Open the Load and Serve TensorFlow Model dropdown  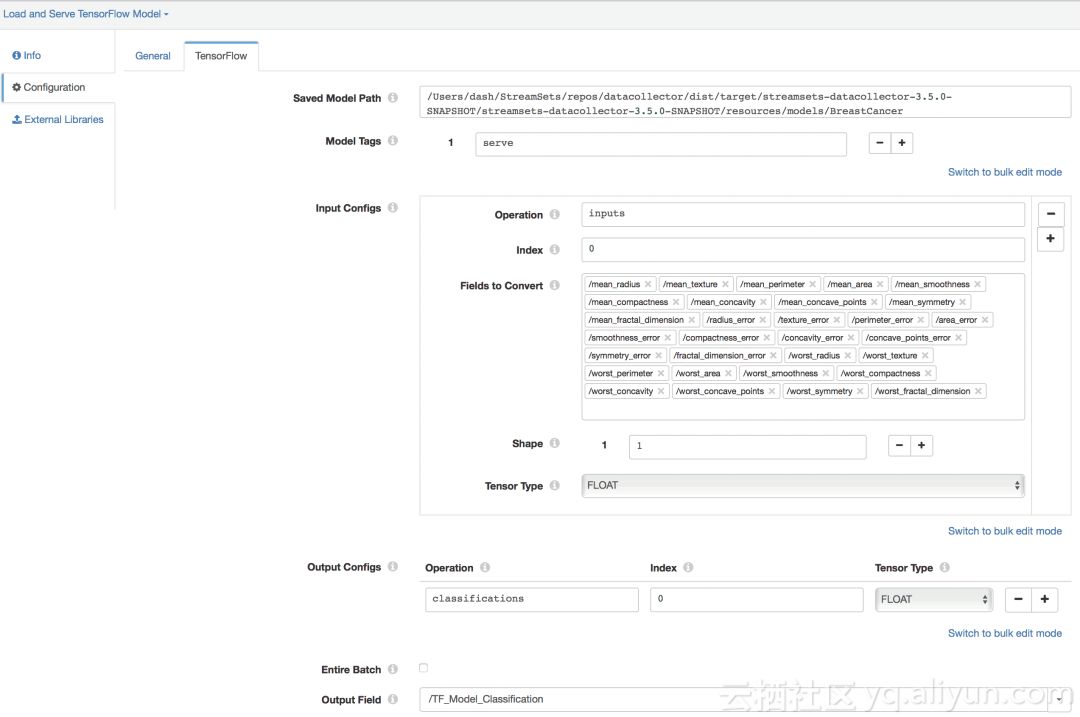coord(85,14)
